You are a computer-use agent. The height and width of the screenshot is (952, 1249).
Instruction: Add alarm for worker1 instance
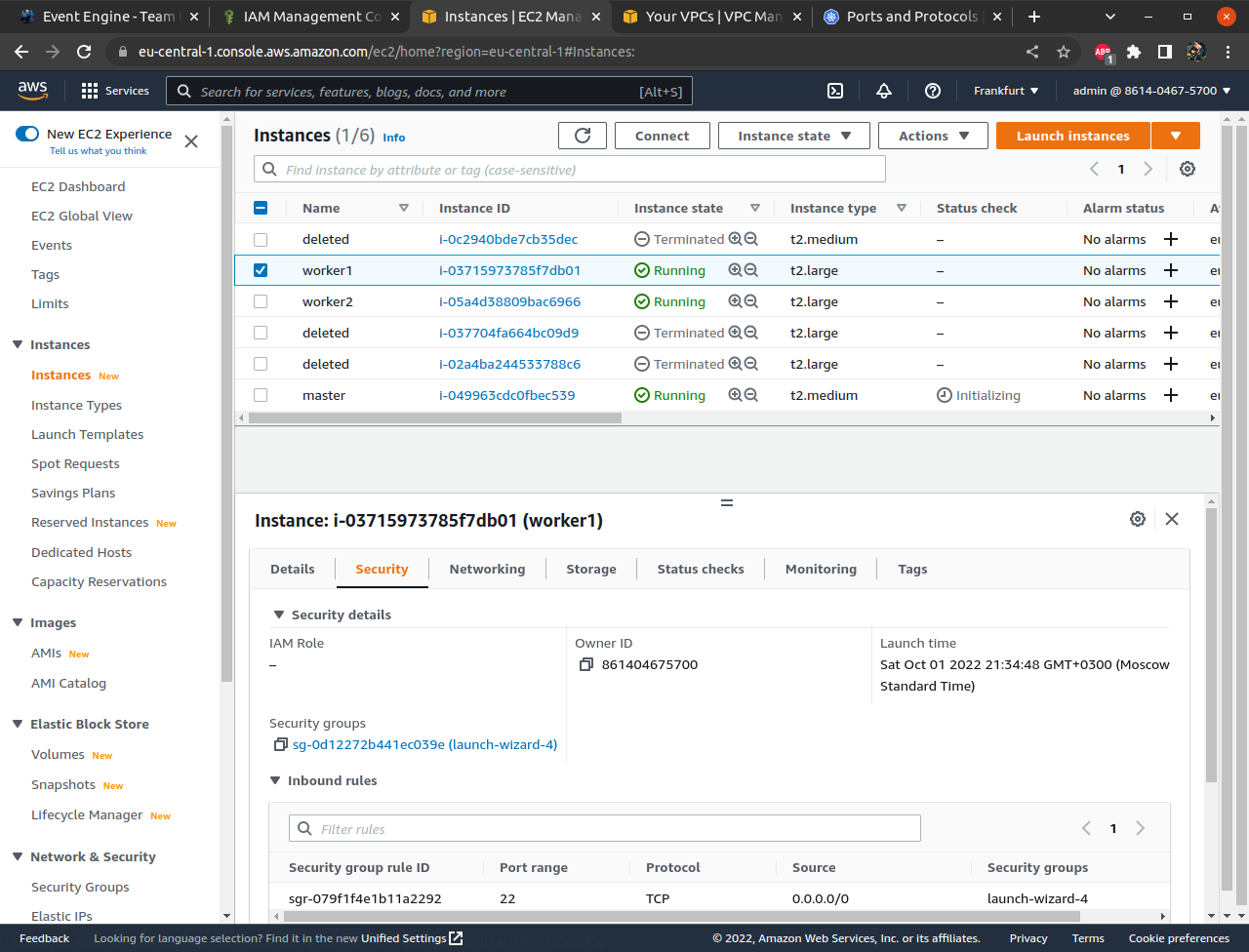coord(1171,270)
